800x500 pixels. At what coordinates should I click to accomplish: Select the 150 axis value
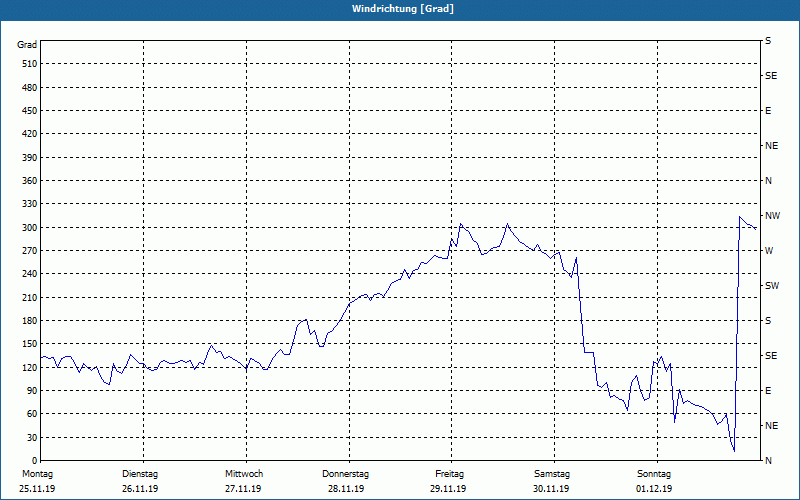click(x=30, y=343)
